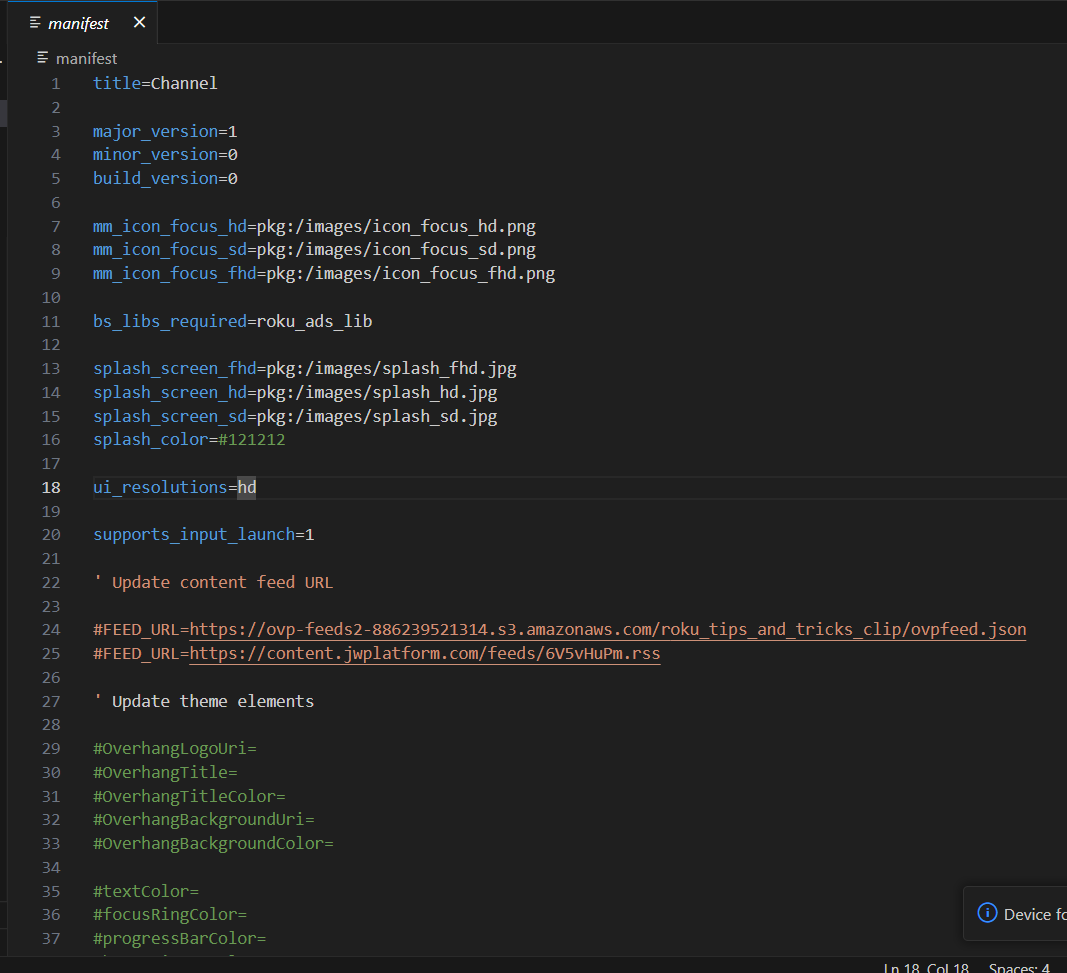Click the Ln 18, Col 18 status indicator
Screen dimensions: 1067x973
923,966
